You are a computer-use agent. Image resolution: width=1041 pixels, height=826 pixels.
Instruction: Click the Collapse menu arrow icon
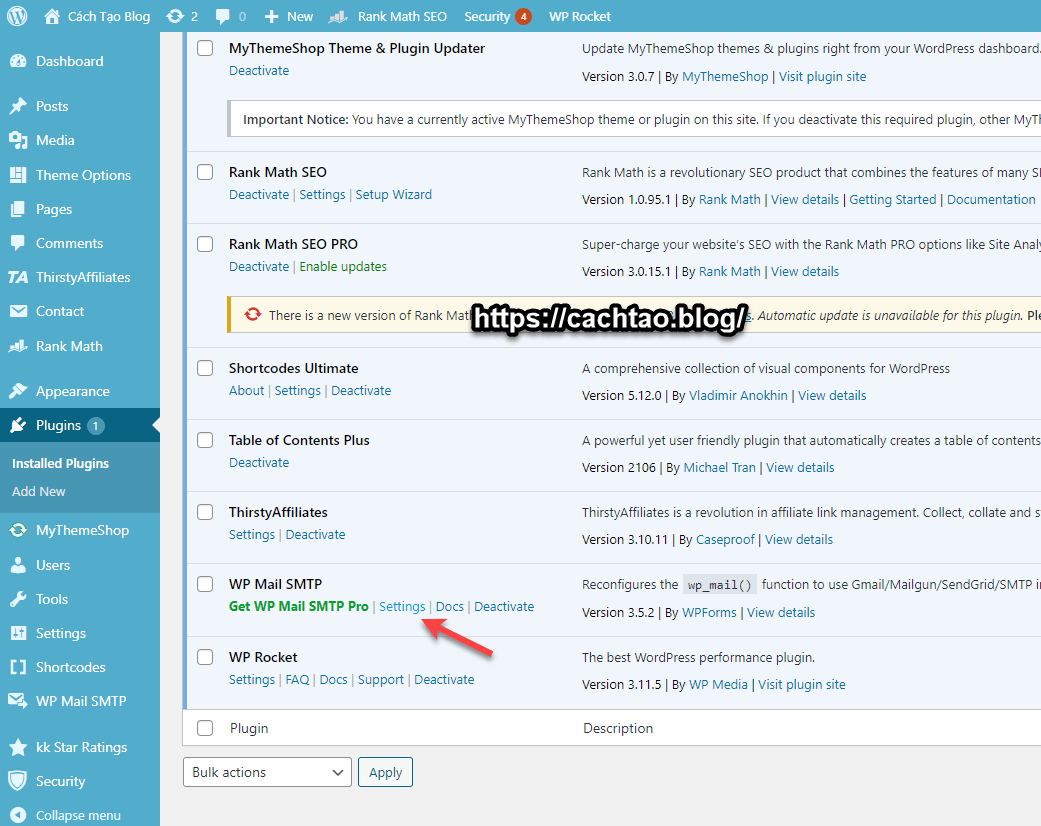click(x=19, y=815)
